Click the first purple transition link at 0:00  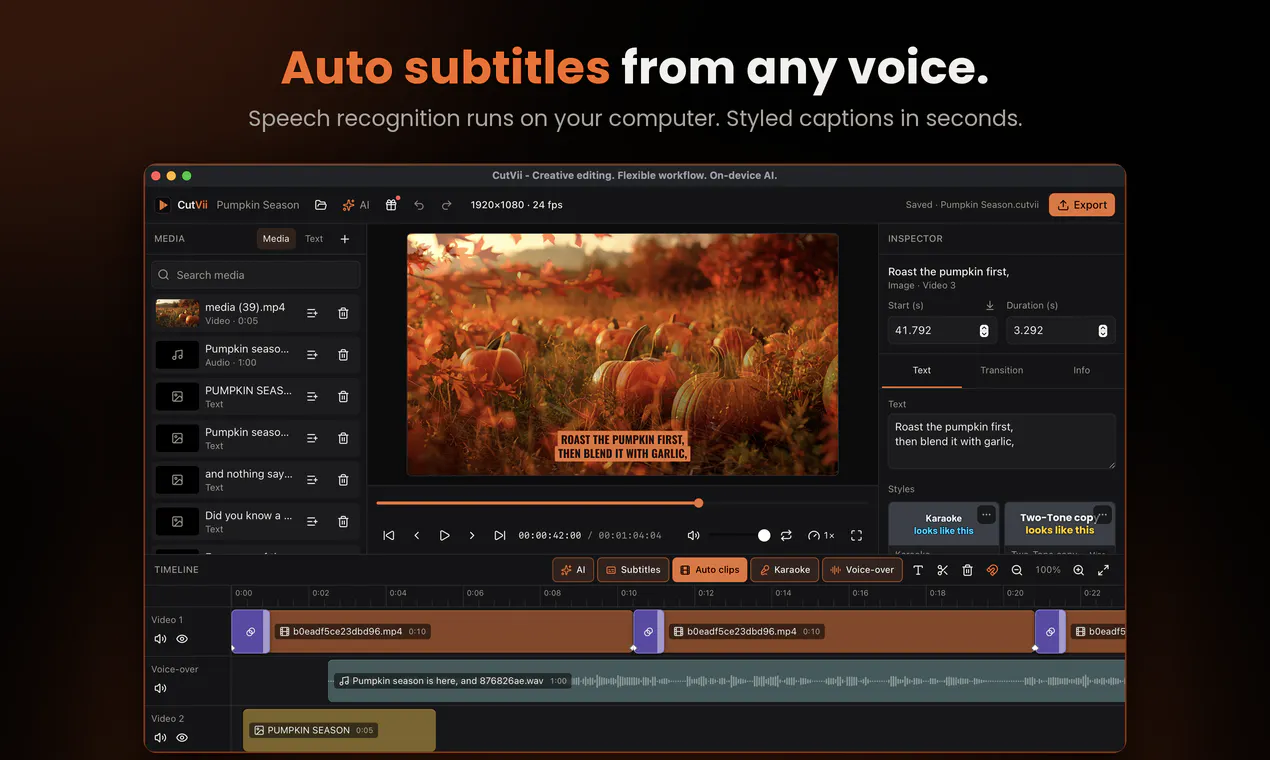tap(250, 632)
